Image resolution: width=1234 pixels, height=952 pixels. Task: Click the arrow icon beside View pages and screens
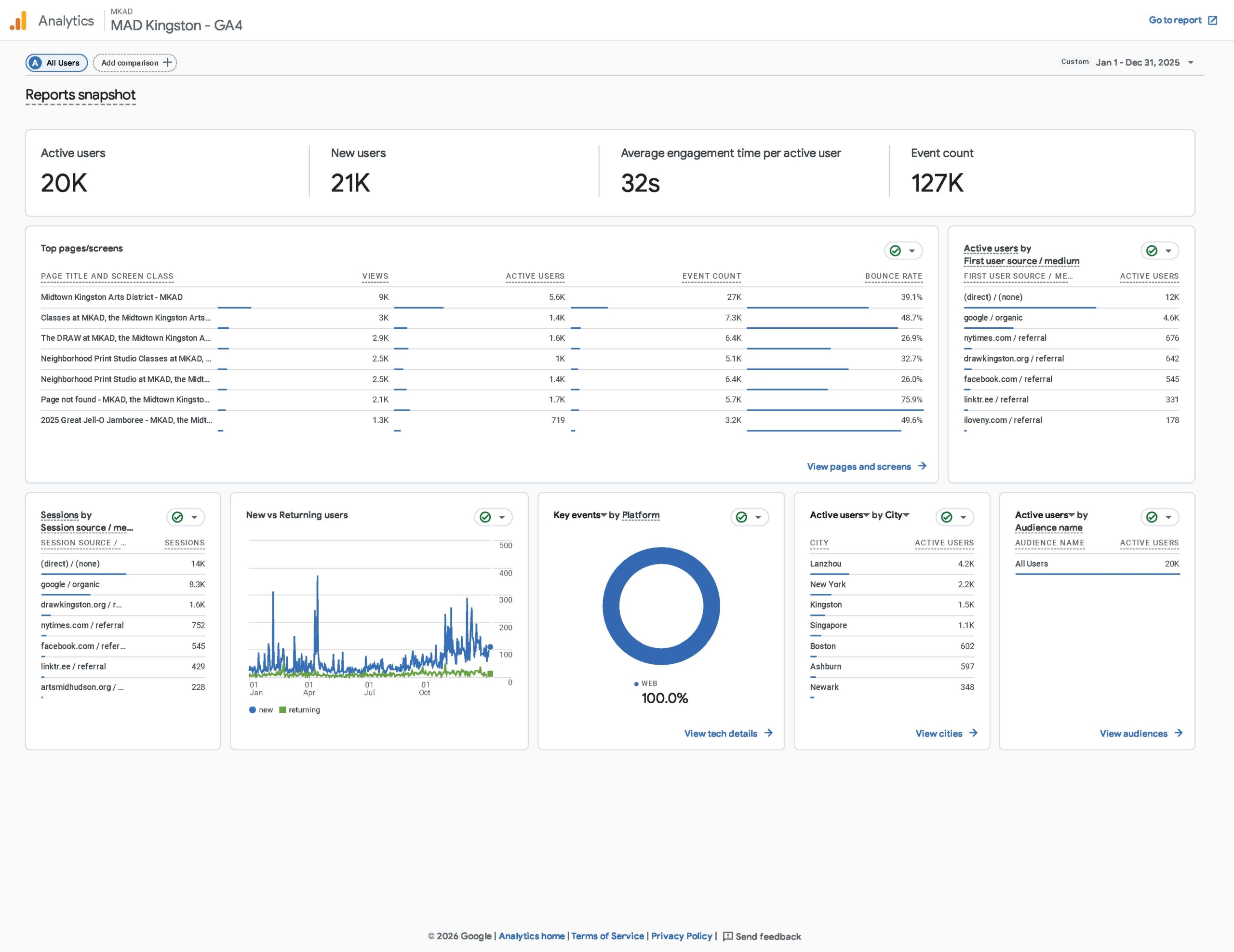(922, 466)
